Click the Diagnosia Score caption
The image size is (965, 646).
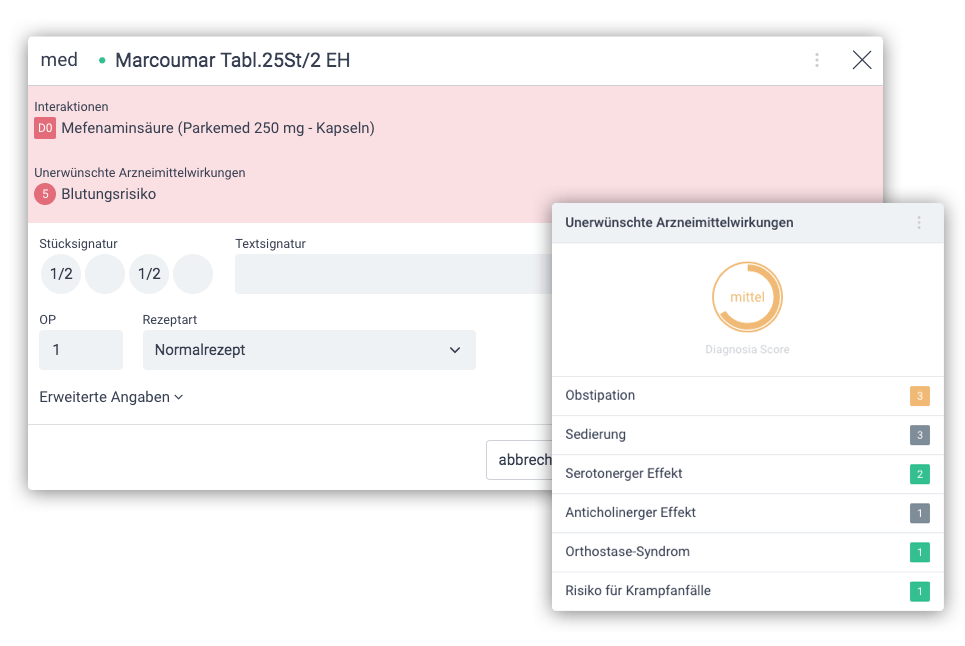(747, 349)
